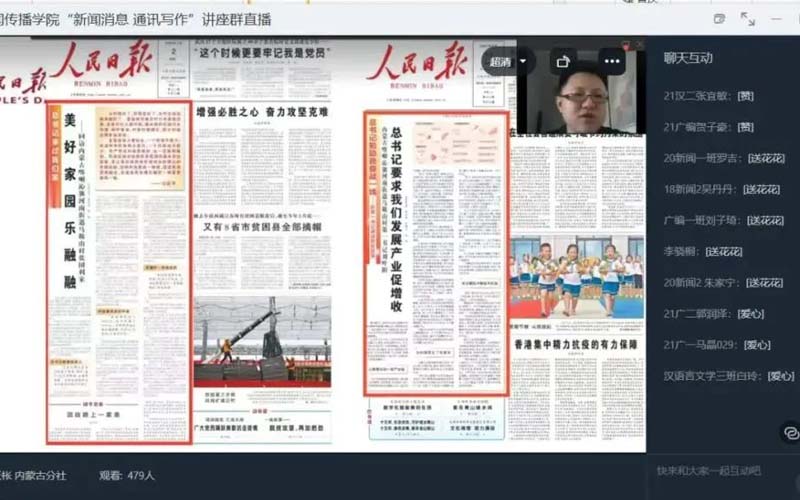The image size is (800, 500).
Task: Select chat message from 20新闻一班罗吉
Action: [x=724, y=158]
